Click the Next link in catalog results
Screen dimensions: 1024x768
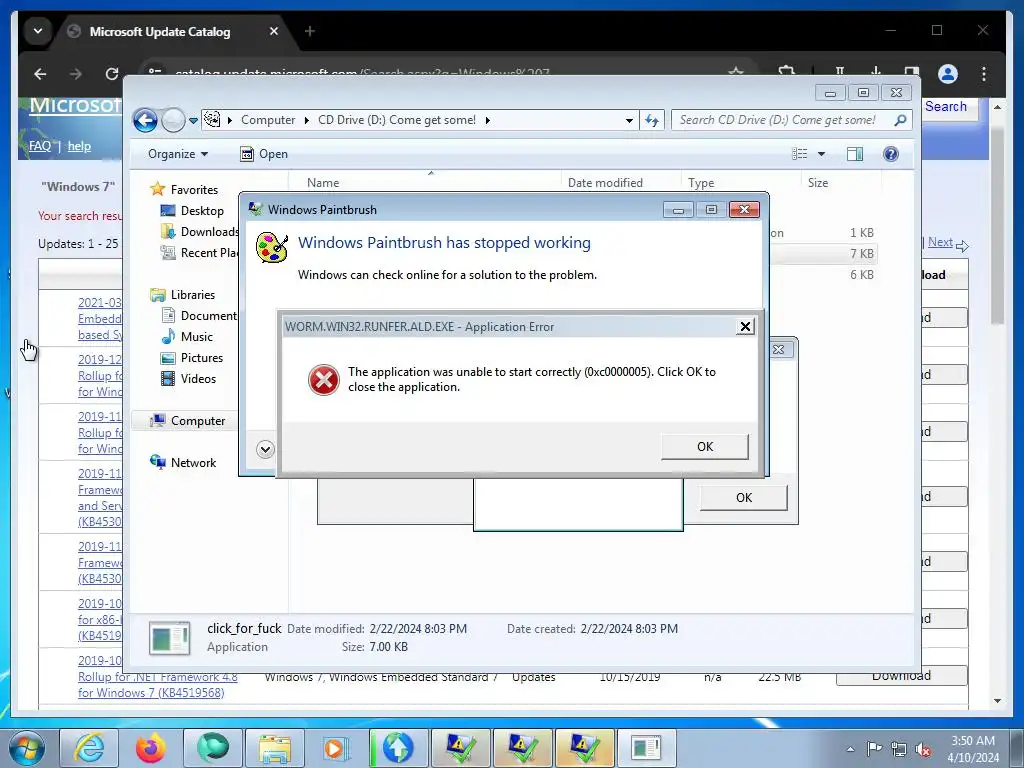click(x=940, y=242)
